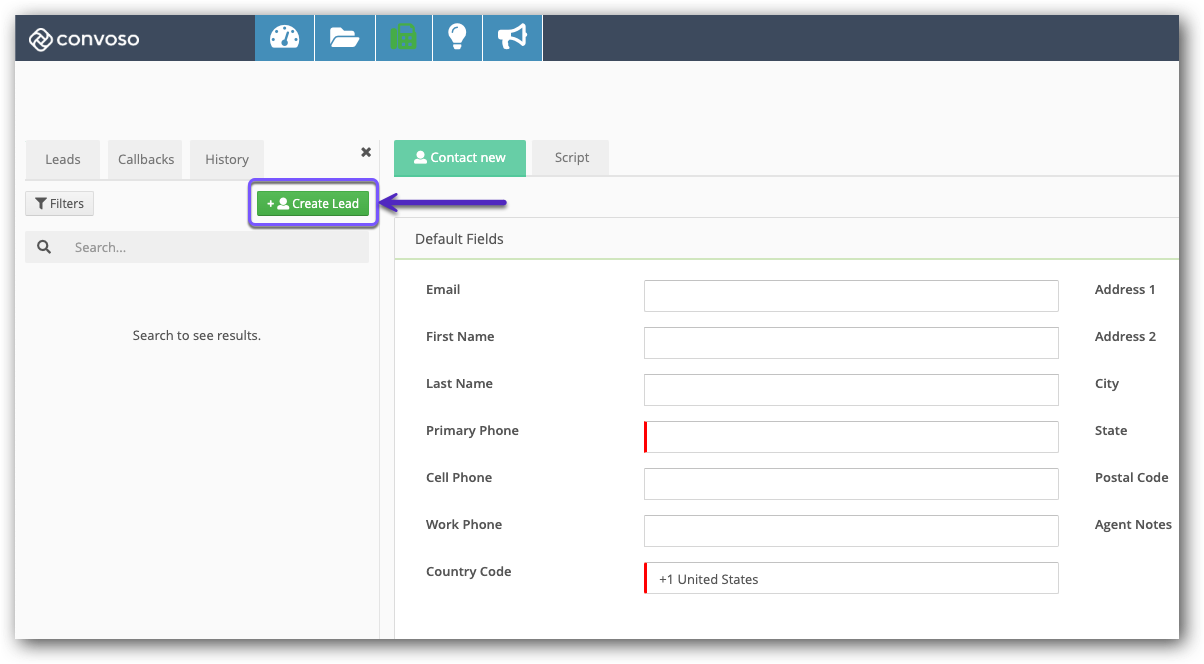Switch to the Leads tab
Image resolution: width=1204 pixels, height=664 pixels.
63,159
